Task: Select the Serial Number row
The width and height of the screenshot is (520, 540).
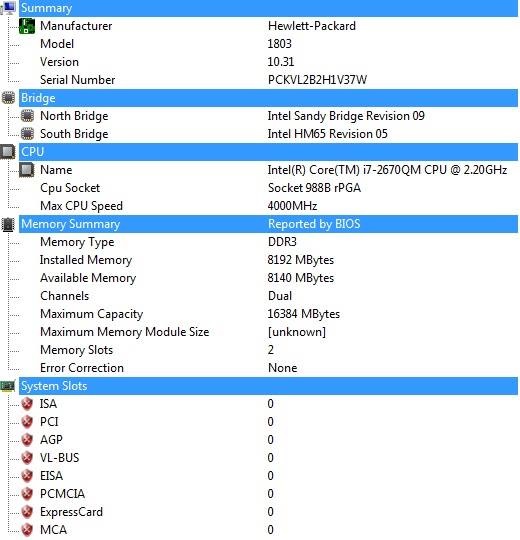Action: coord(268,80)
